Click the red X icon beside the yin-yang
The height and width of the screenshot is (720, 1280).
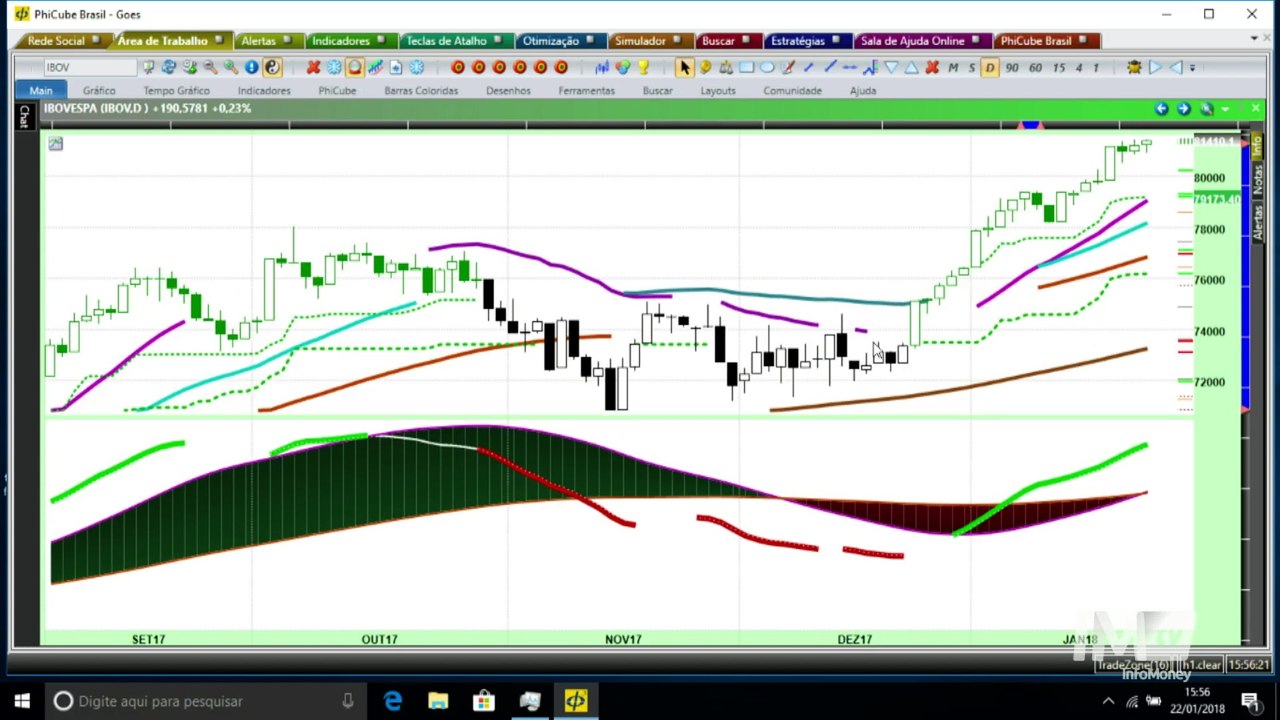point(313,67)
